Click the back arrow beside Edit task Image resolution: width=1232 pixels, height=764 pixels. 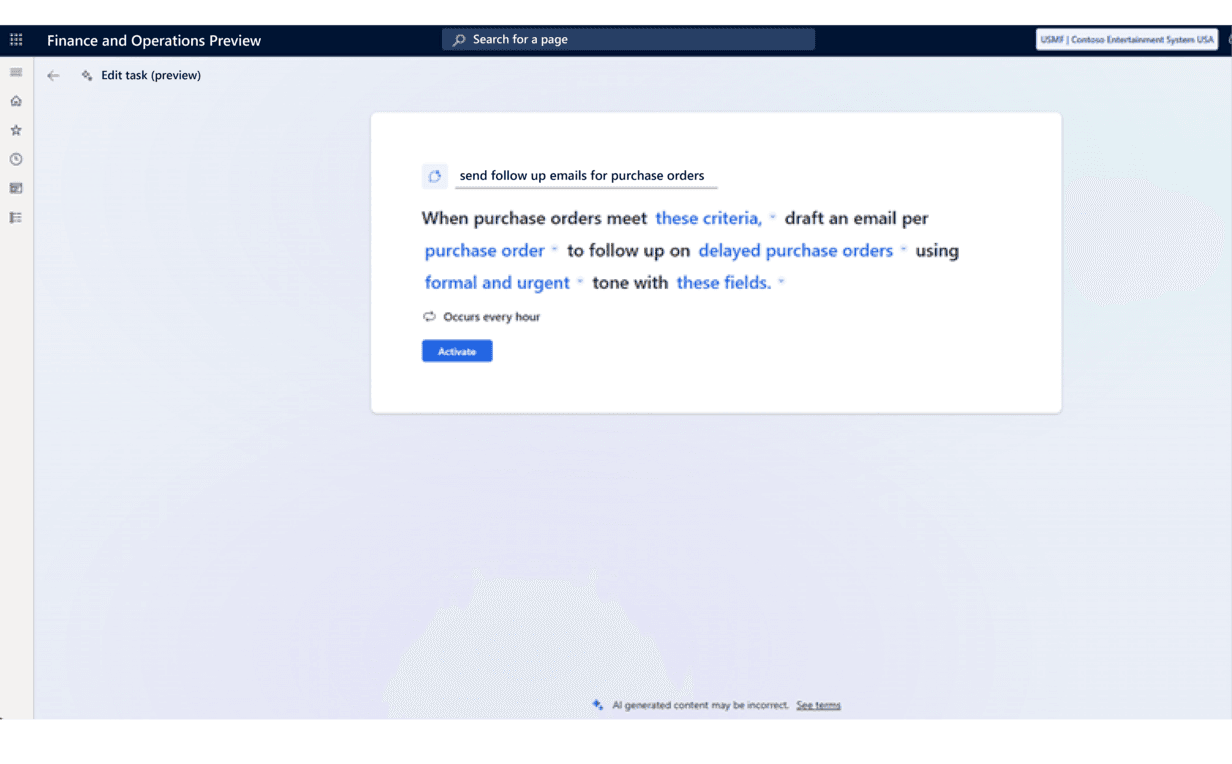54,76
